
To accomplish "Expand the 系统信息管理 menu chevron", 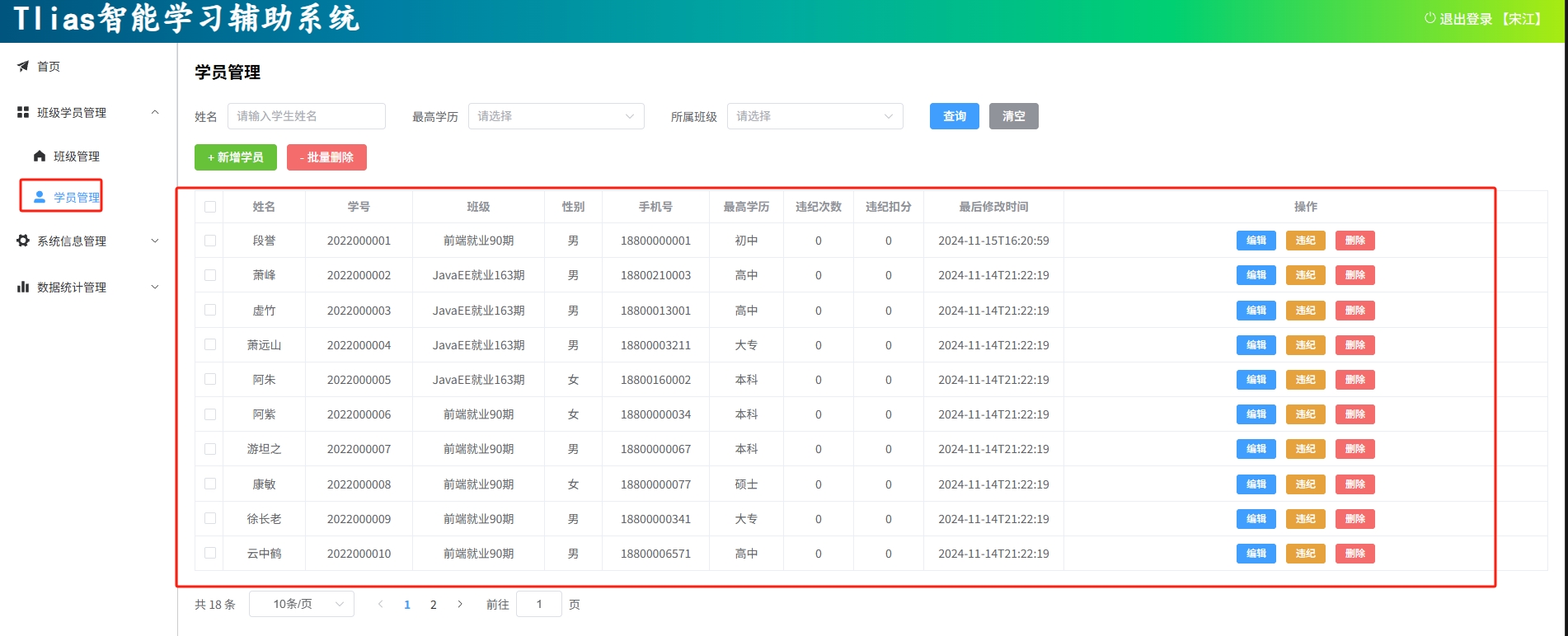I will 155,241.
